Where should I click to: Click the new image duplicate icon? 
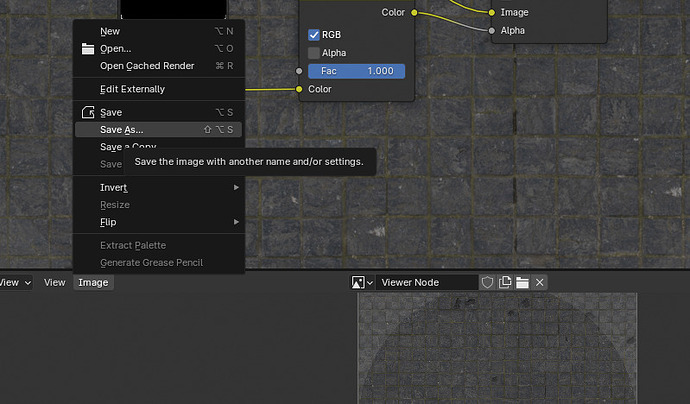[x=505, y=282]
